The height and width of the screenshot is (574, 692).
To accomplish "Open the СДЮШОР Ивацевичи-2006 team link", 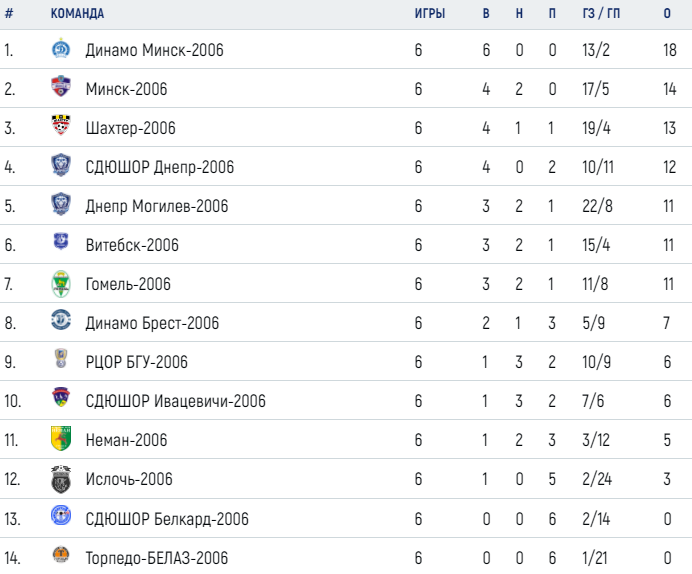I will (x=175, y=401).
